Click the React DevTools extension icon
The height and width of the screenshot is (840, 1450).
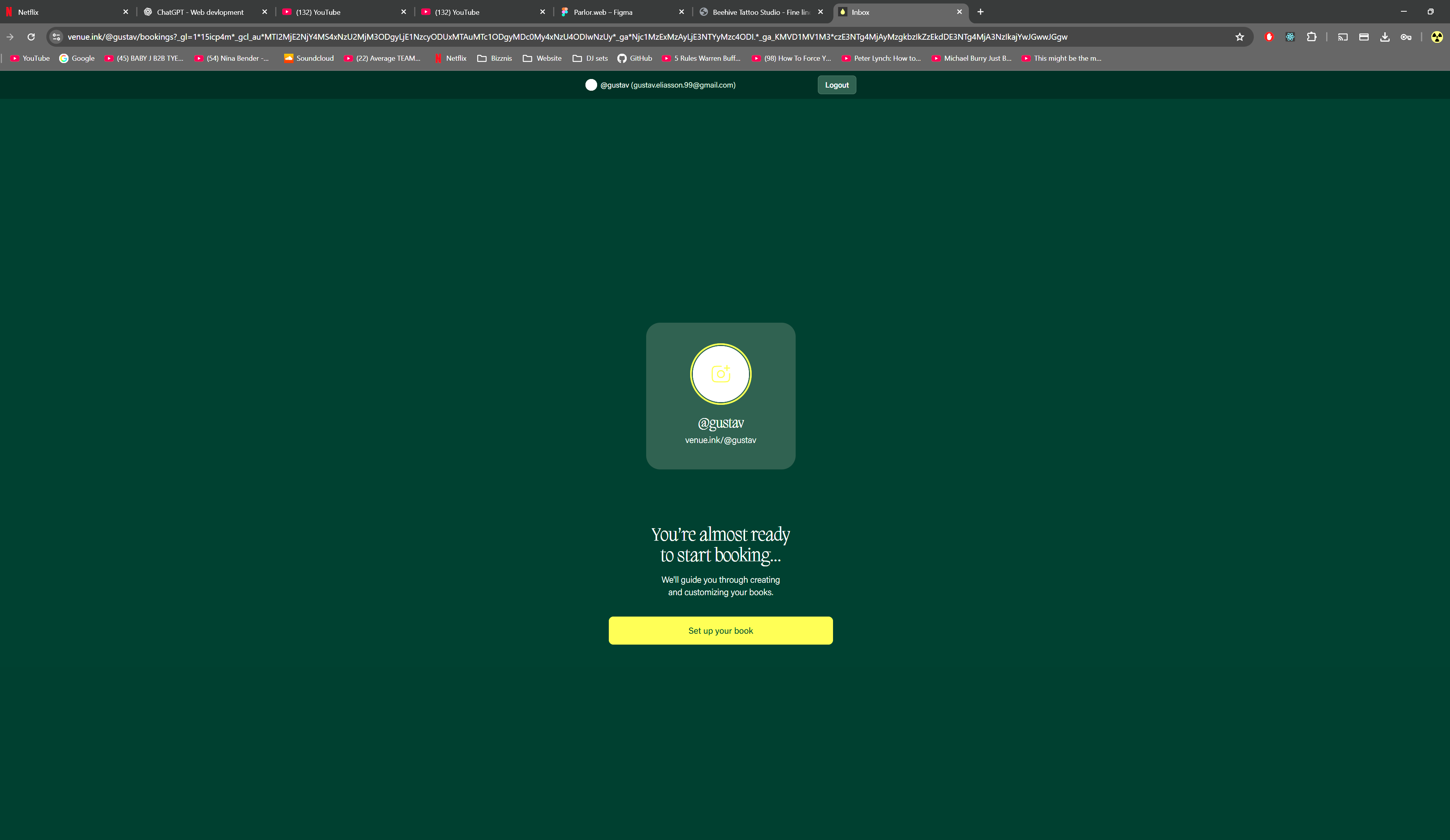tap(1290, 37)
